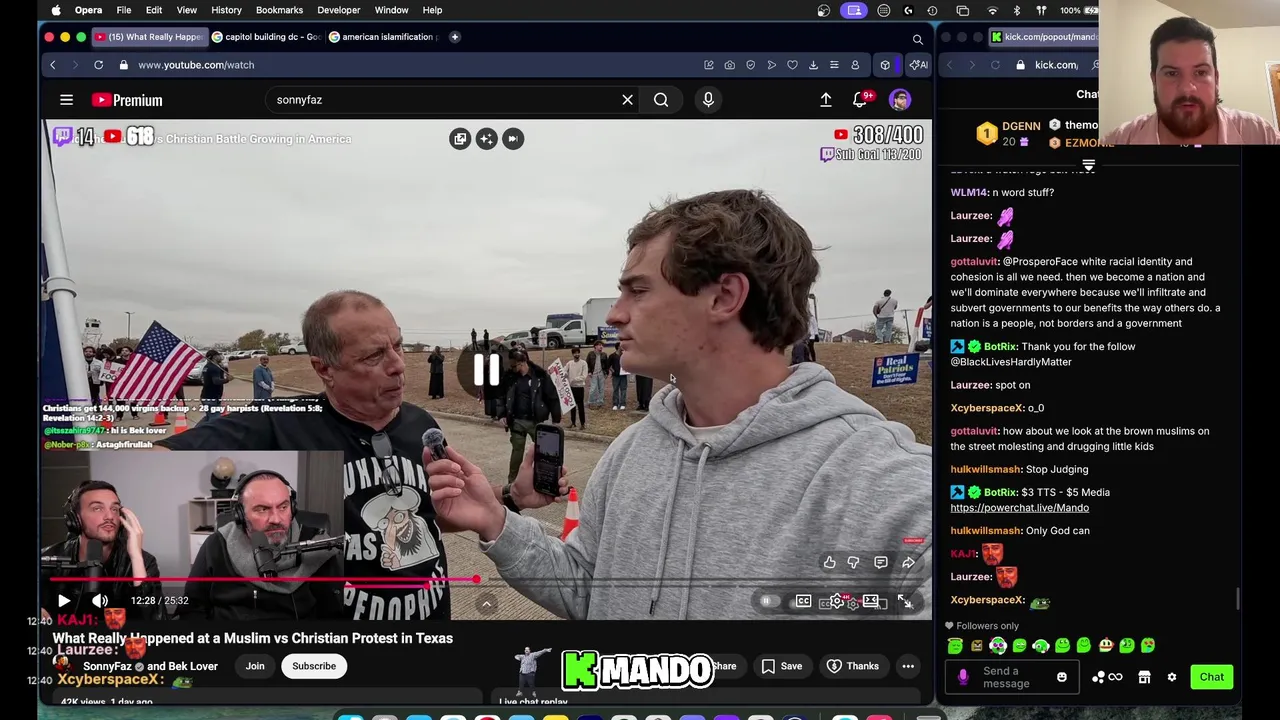Focus the kick.com address in popout window

(1055, 65)
